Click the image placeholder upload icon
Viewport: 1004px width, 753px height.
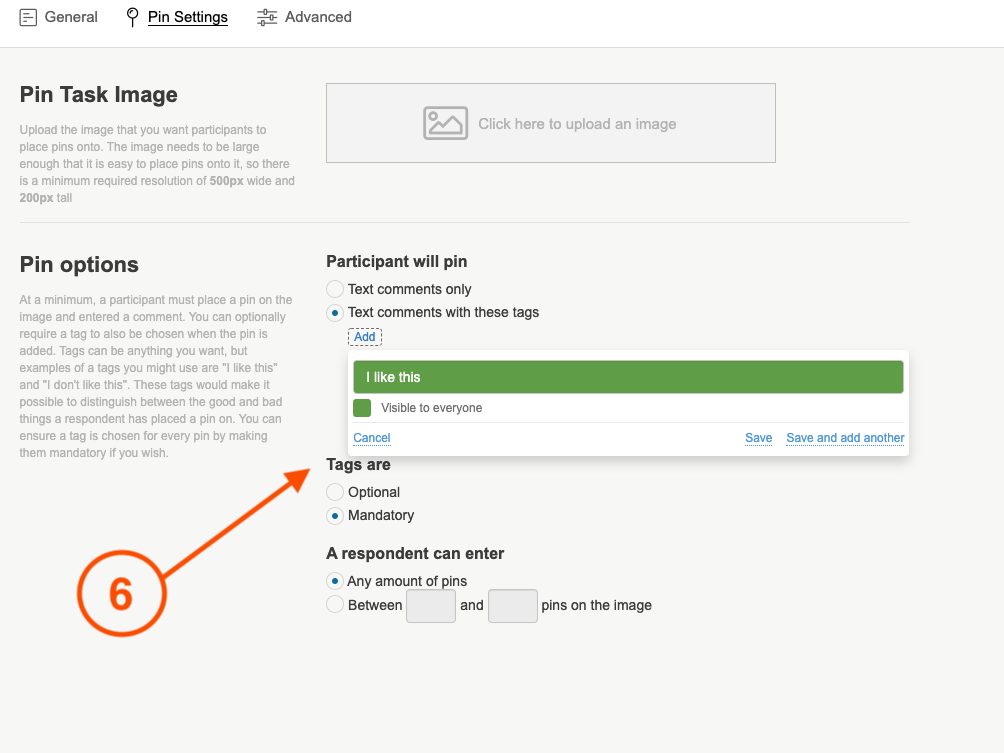pyautogui.click(x=445, y=123)
